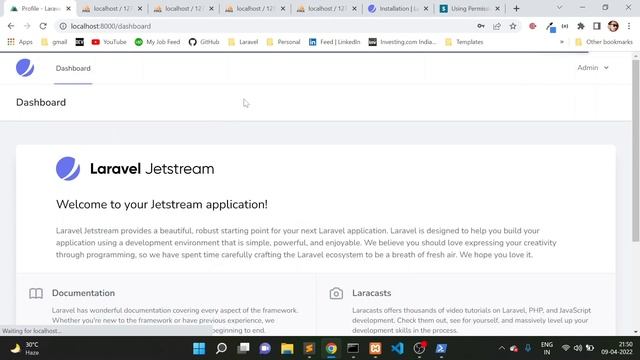Toggle the browser side panel
640x360 pixels.
[x=597, y=26]
